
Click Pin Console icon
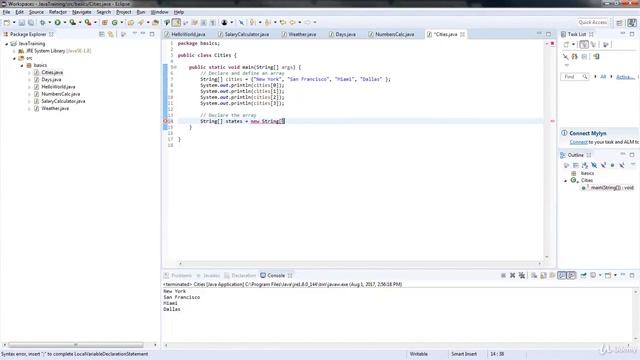point(583,276)
